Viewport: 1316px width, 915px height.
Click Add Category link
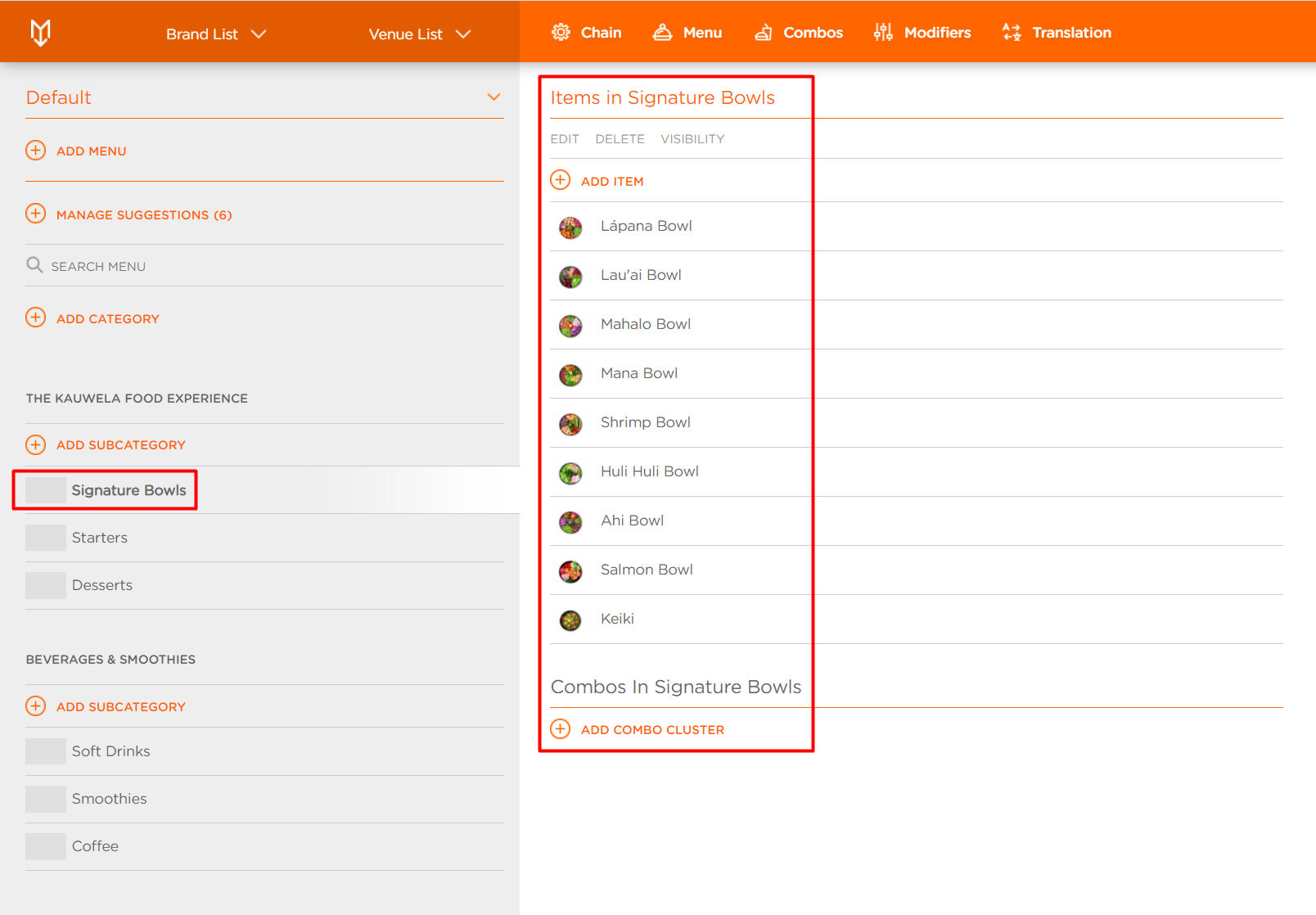click(108, 319)
